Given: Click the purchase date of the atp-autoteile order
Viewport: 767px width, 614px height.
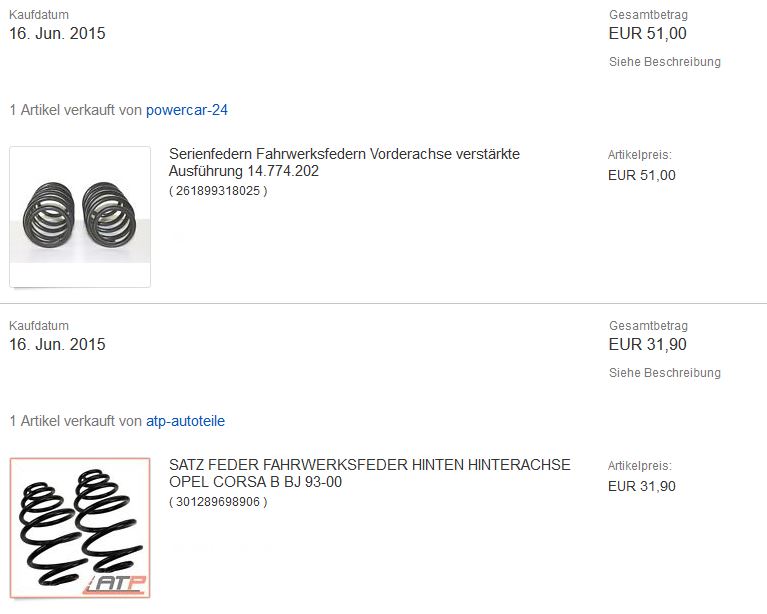Looking at the screenshot, I should tap(57, 344).
